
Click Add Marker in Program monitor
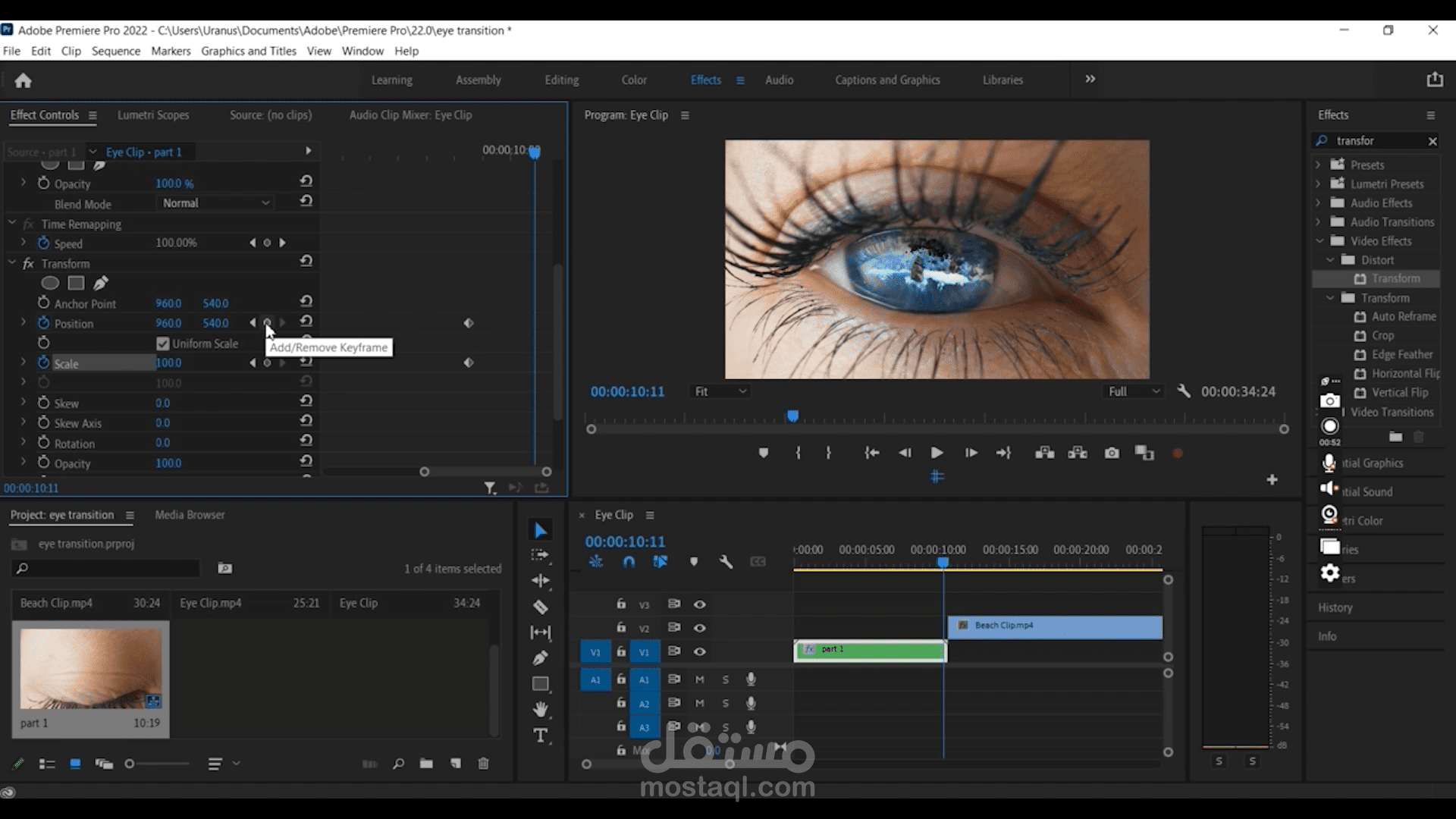pyautogui.click(x=764, y=453)
